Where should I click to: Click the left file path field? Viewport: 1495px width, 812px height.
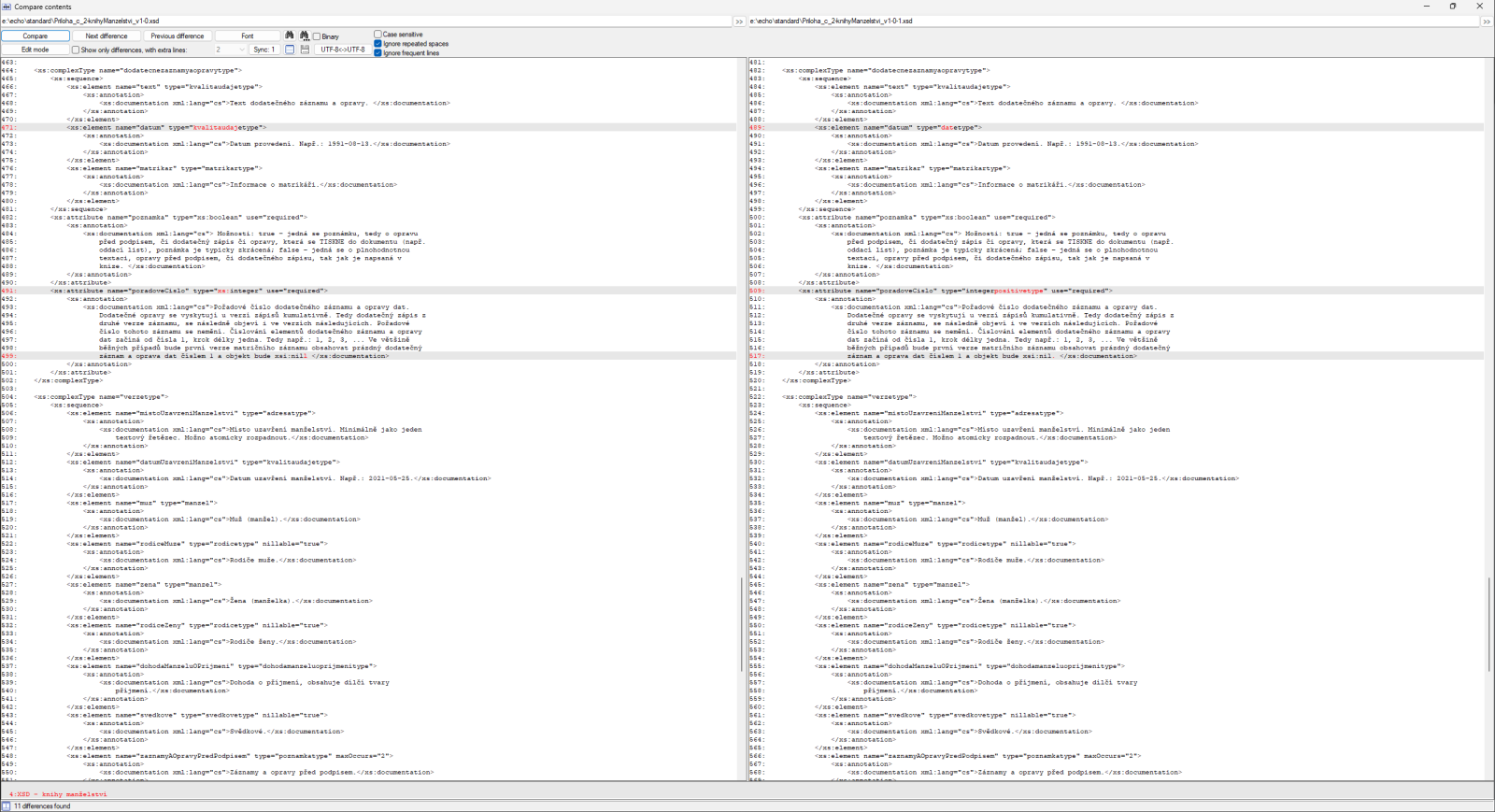366,21
